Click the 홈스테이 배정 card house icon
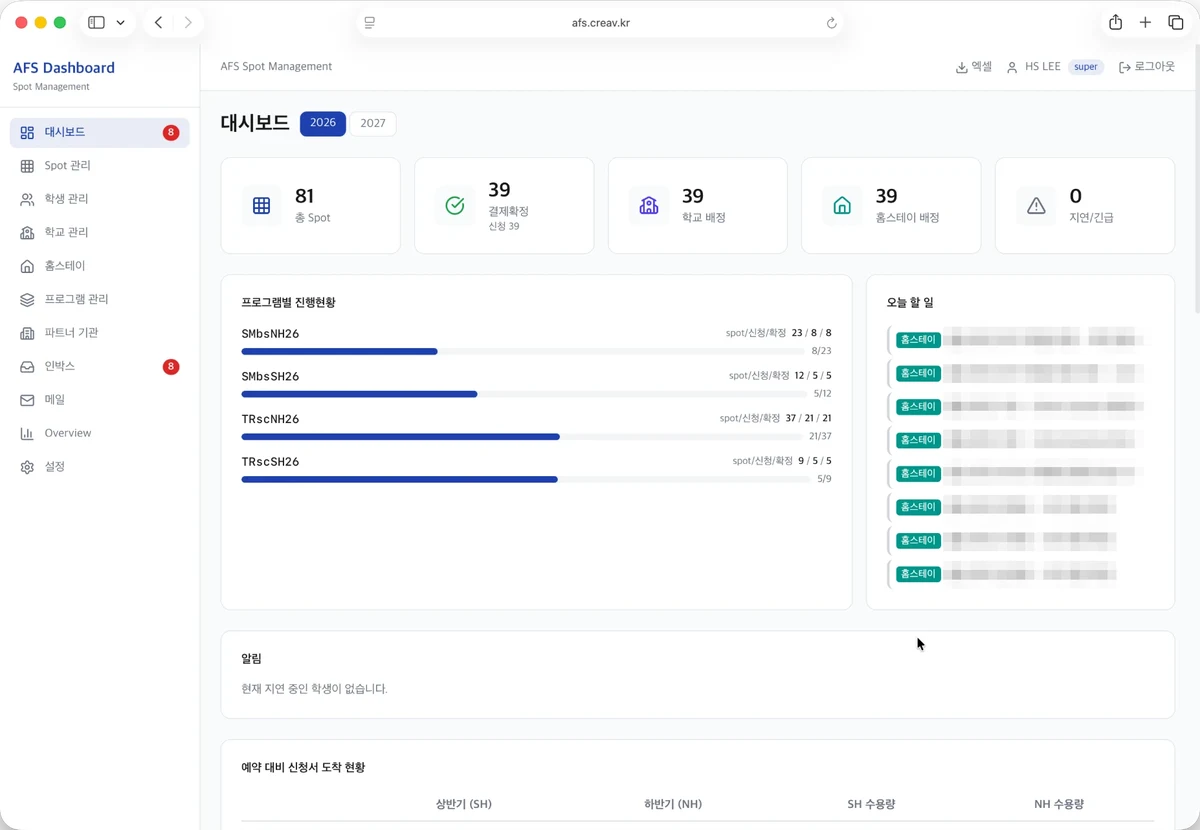The width and height of the screenshot is (1200, 830). 842,206
